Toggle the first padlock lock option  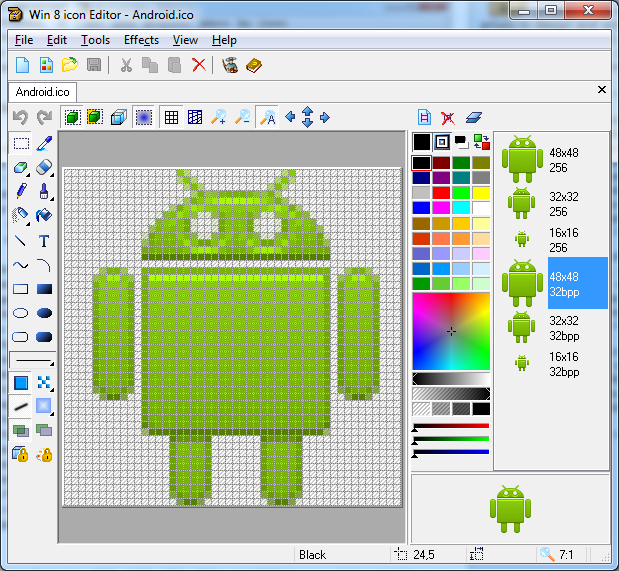click(x=20, y=455)
